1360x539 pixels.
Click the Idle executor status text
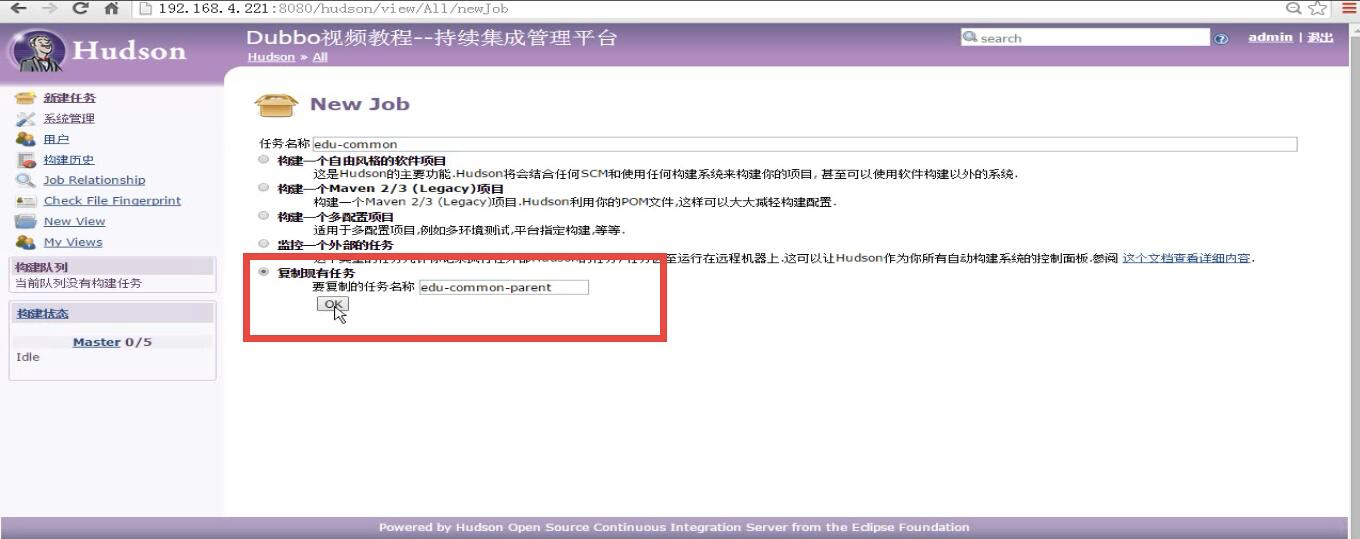click(x=28, y=357)
